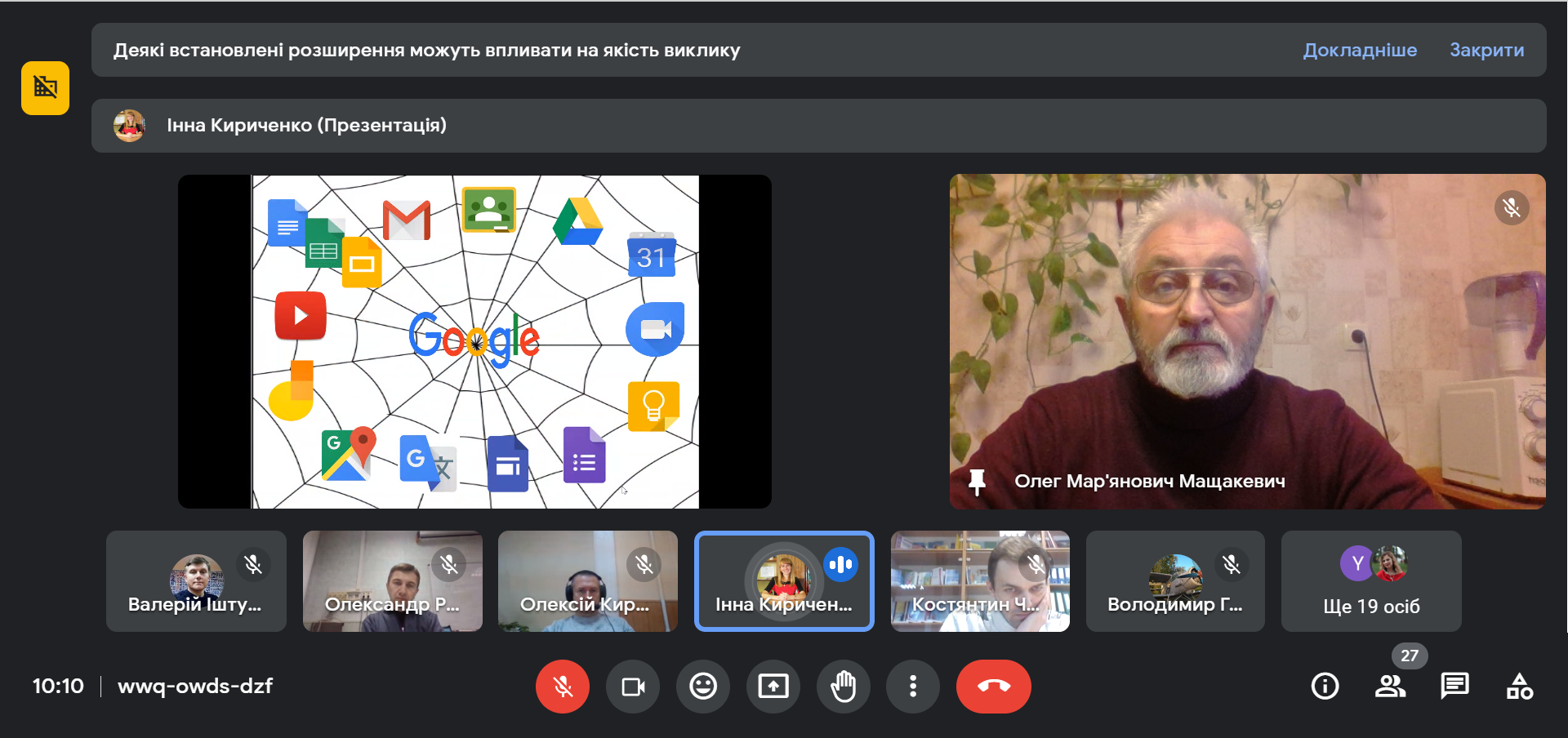Click the blue speaking indicator on Інна's tile
The width and height of the screenshot is (1568, 738).
coord(840,564)
